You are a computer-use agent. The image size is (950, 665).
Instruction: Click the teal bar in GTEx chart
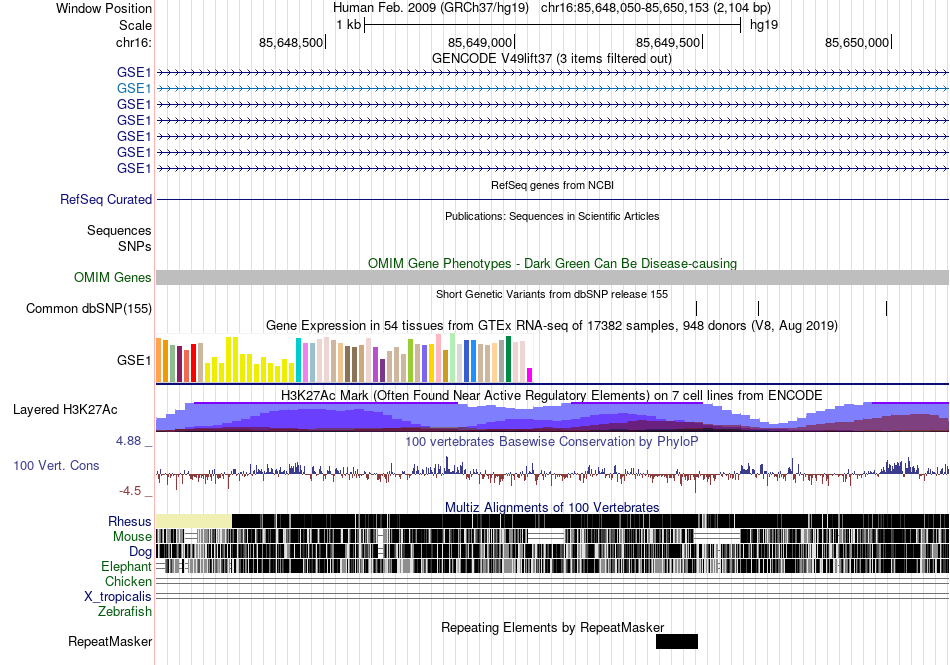click(299, 360)
